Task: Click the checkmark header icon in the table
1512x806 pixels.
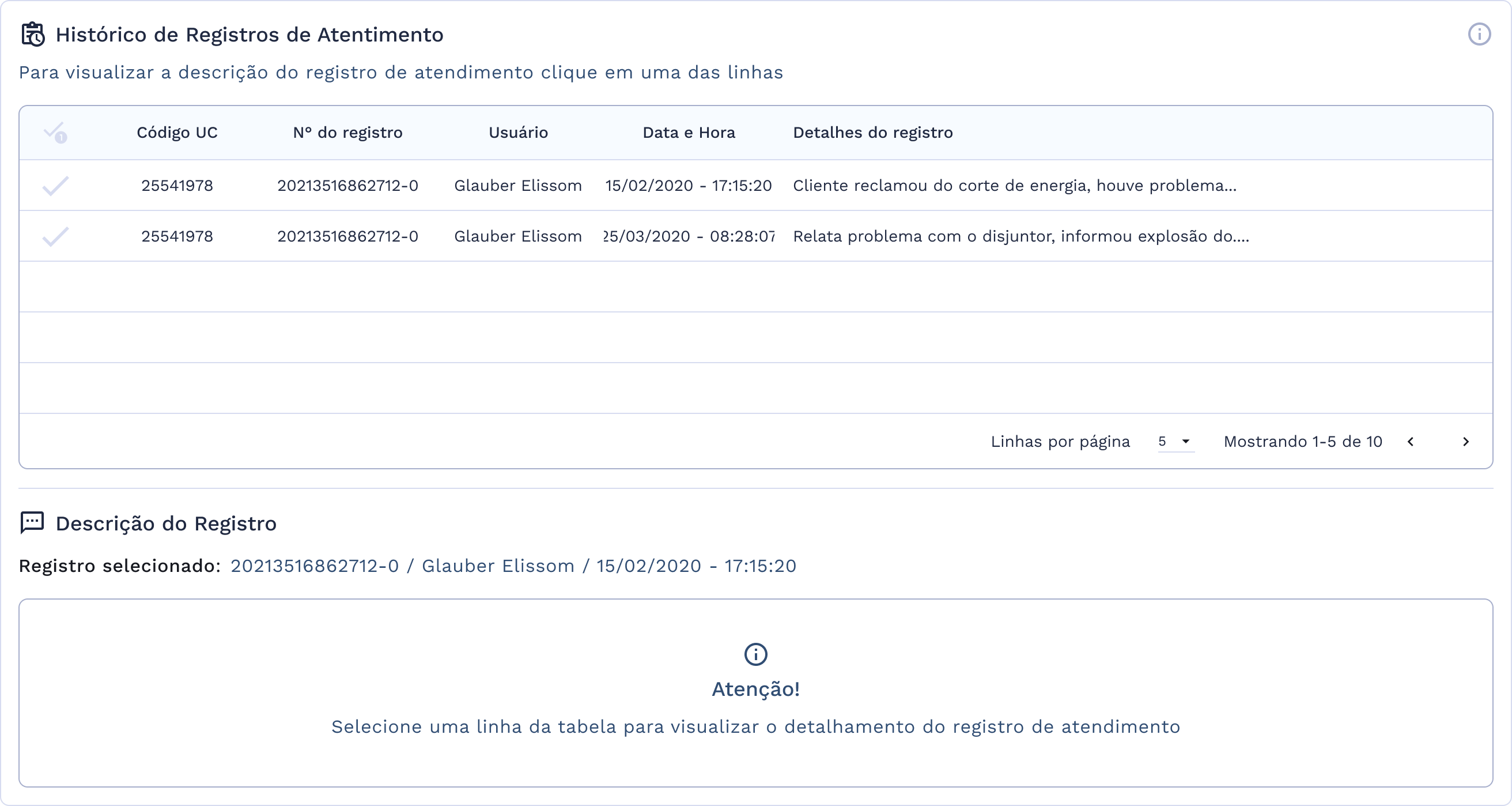Action: coord(56,134)
